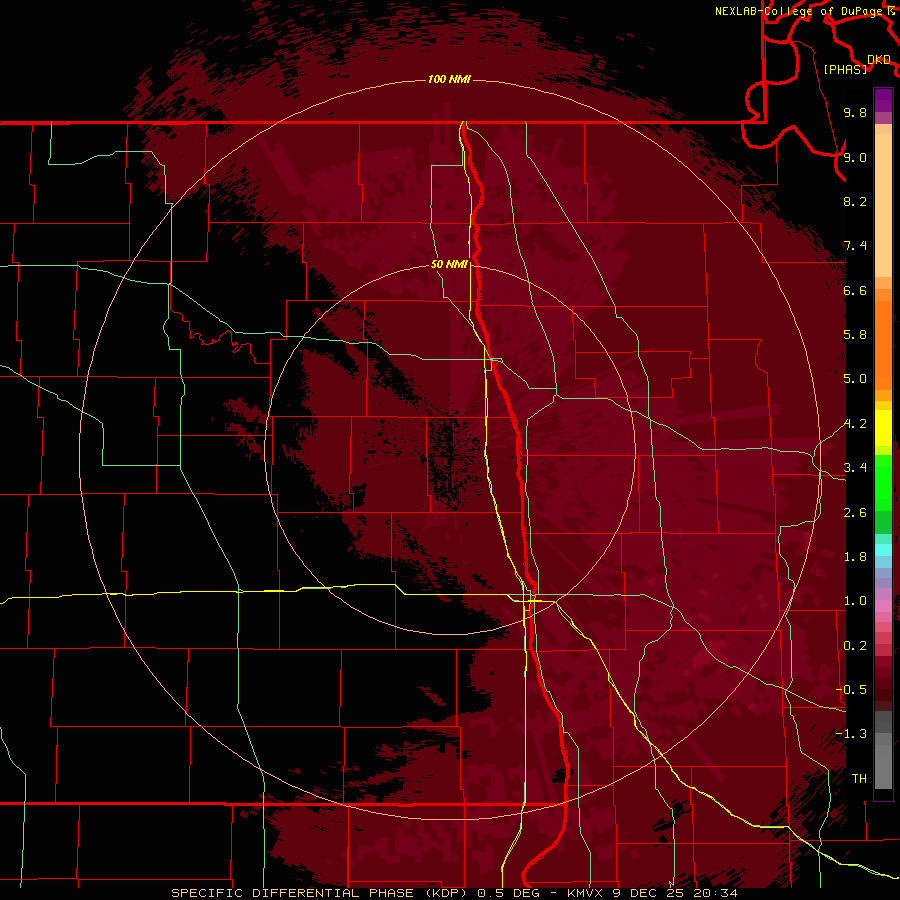Screen dimensions: 900x900
Task: Pick the bright green color bar segment
Action: click(x=883, y=482)
